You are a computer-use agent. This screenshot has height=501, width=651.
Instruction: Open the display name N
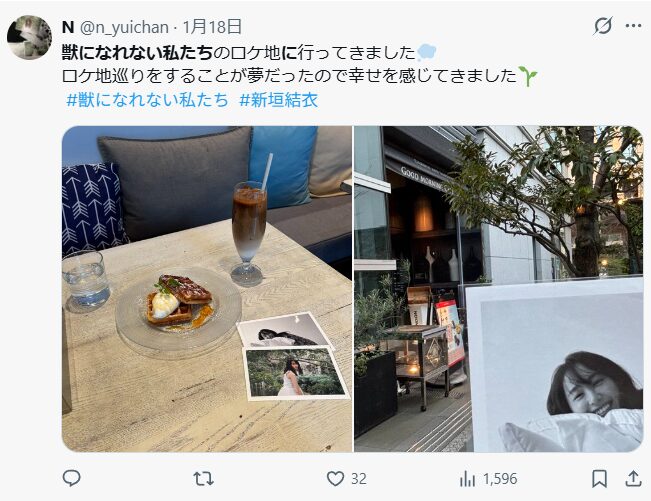click(68, 27)
